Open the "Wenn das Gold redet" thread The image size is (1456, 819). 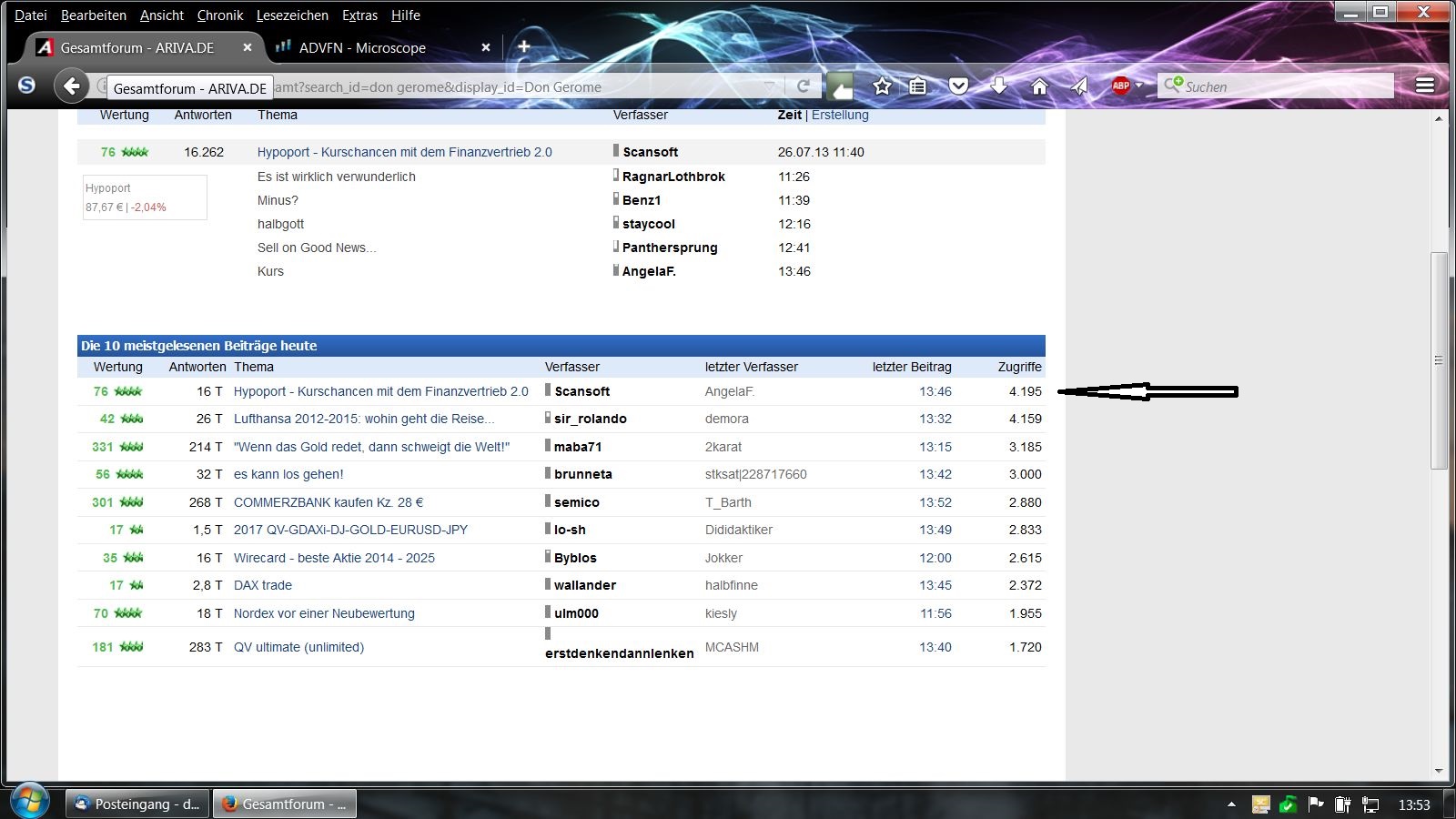coord(371,447)
